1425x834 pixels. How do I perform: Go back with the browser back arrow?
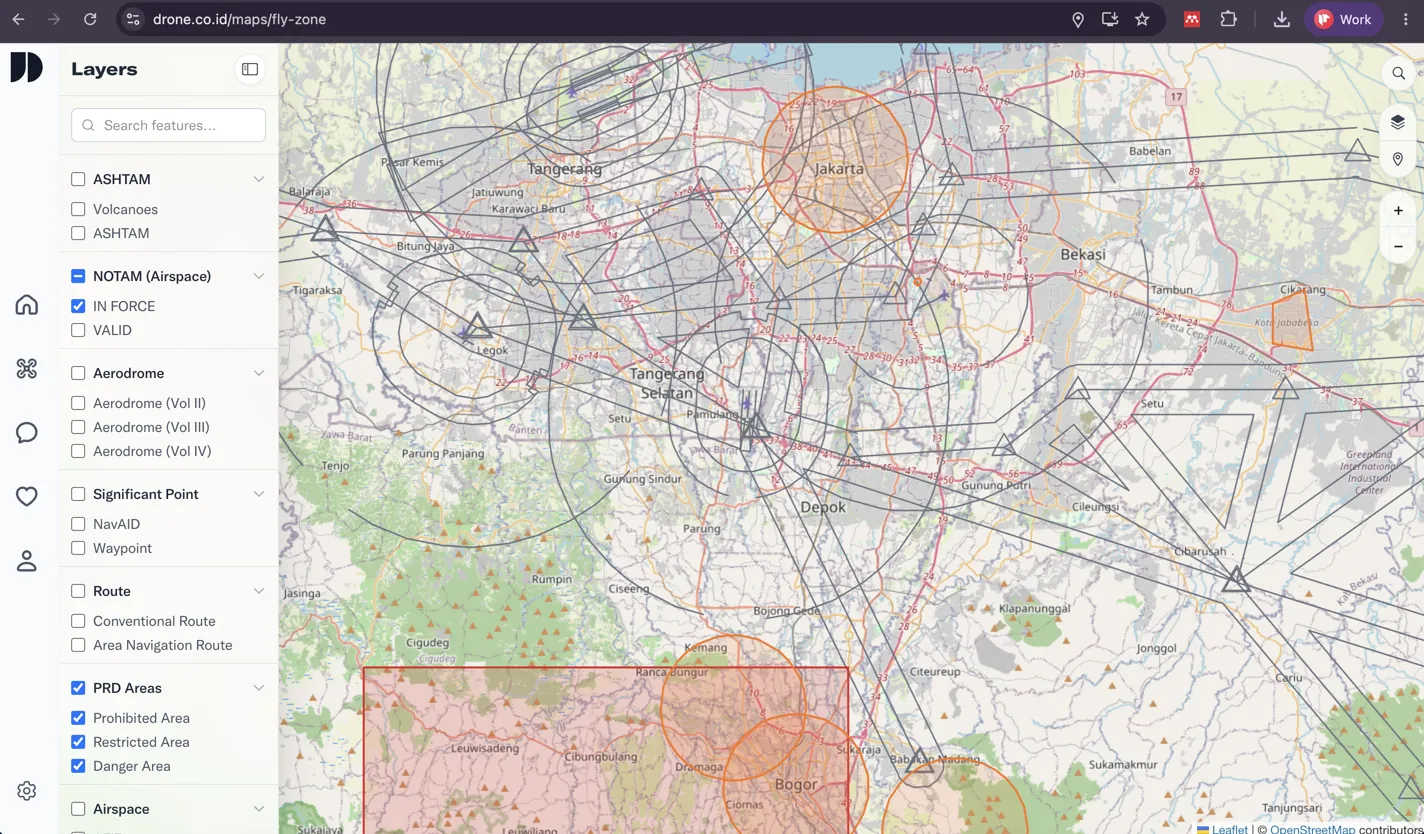19,19
